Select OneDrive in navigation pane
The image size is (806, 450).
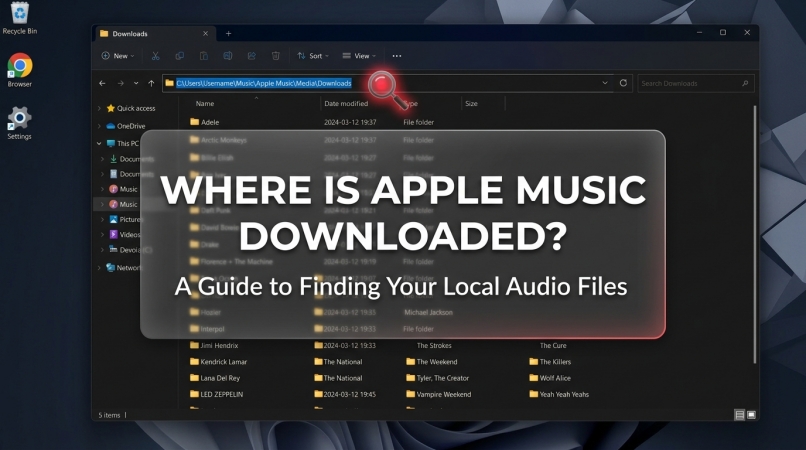click(126, 125)
